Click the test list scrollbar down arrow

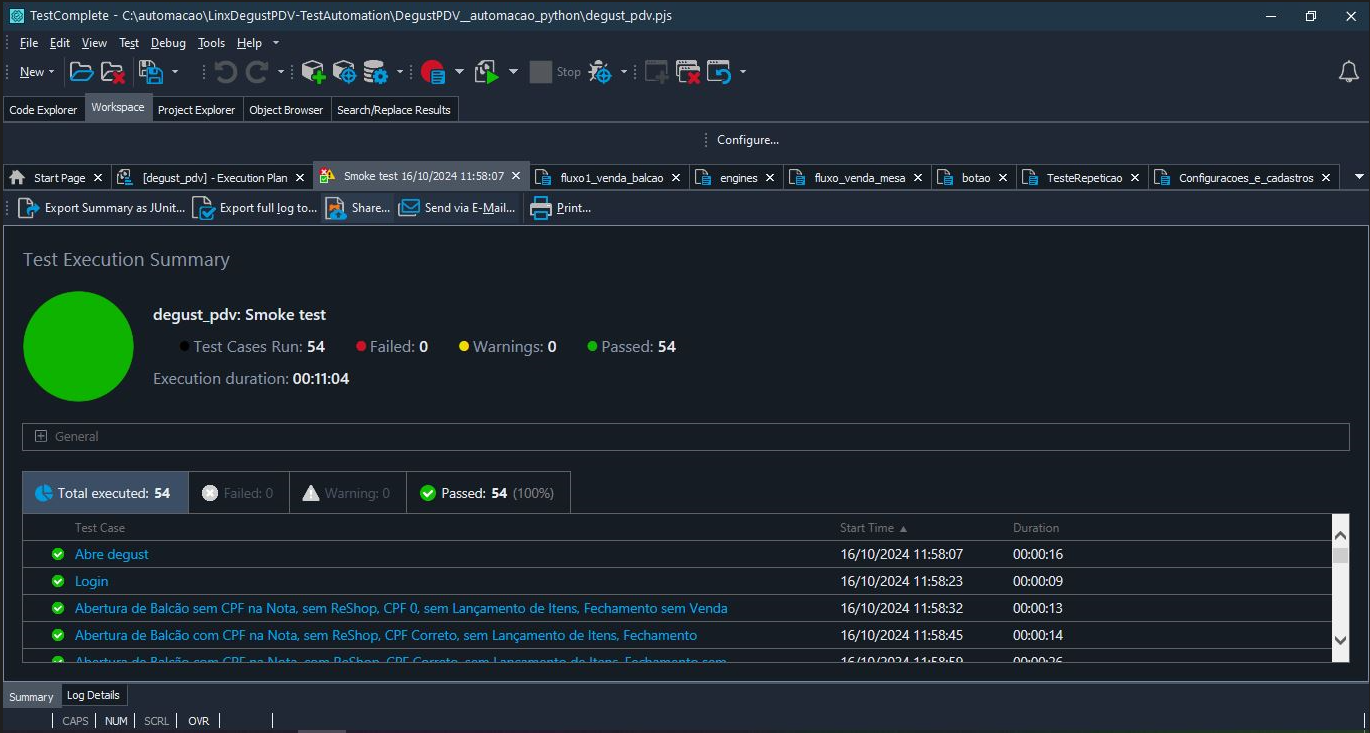click(x=1340, y=640)
